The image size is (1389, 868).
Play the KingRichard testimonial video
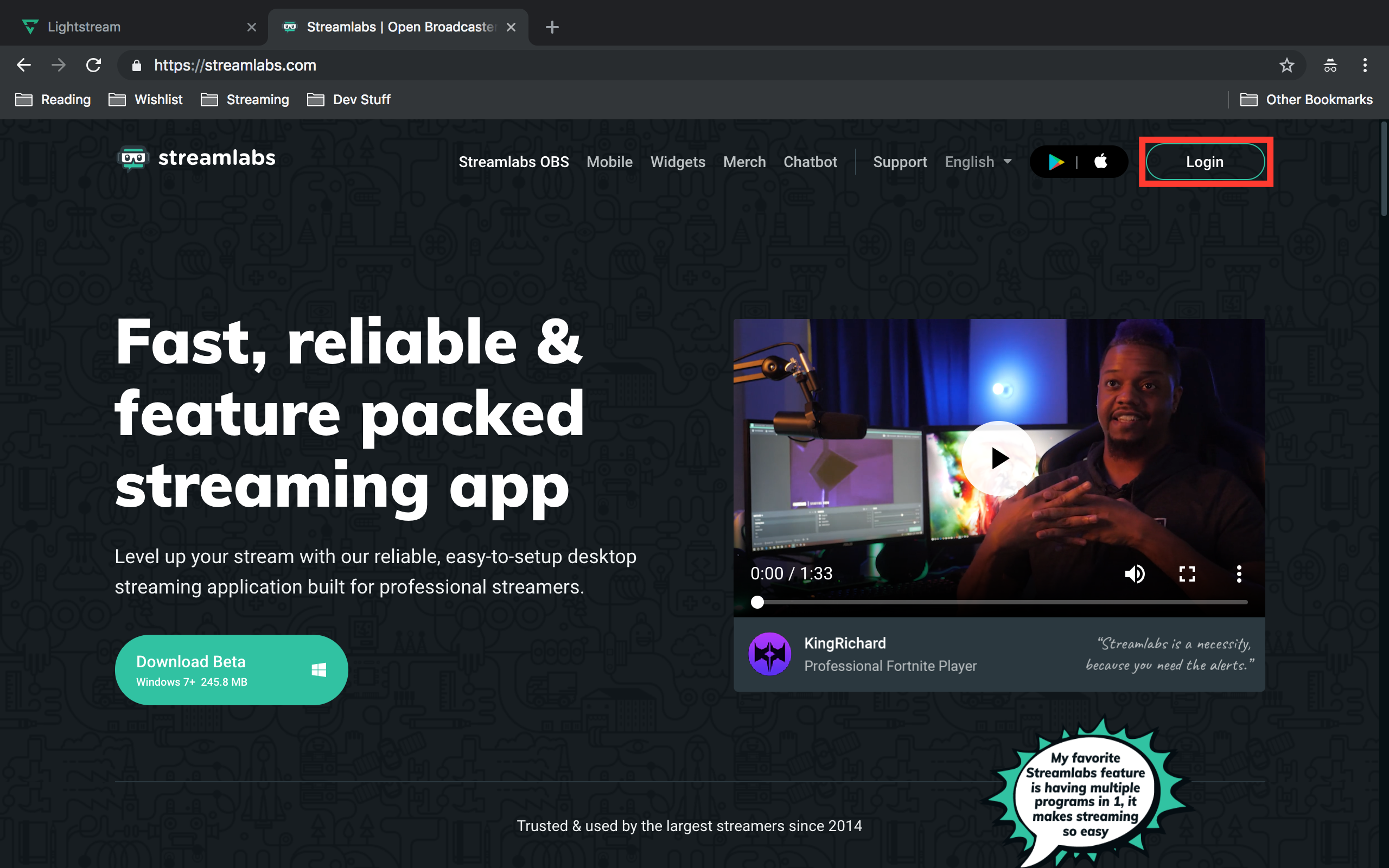point(999,457)
